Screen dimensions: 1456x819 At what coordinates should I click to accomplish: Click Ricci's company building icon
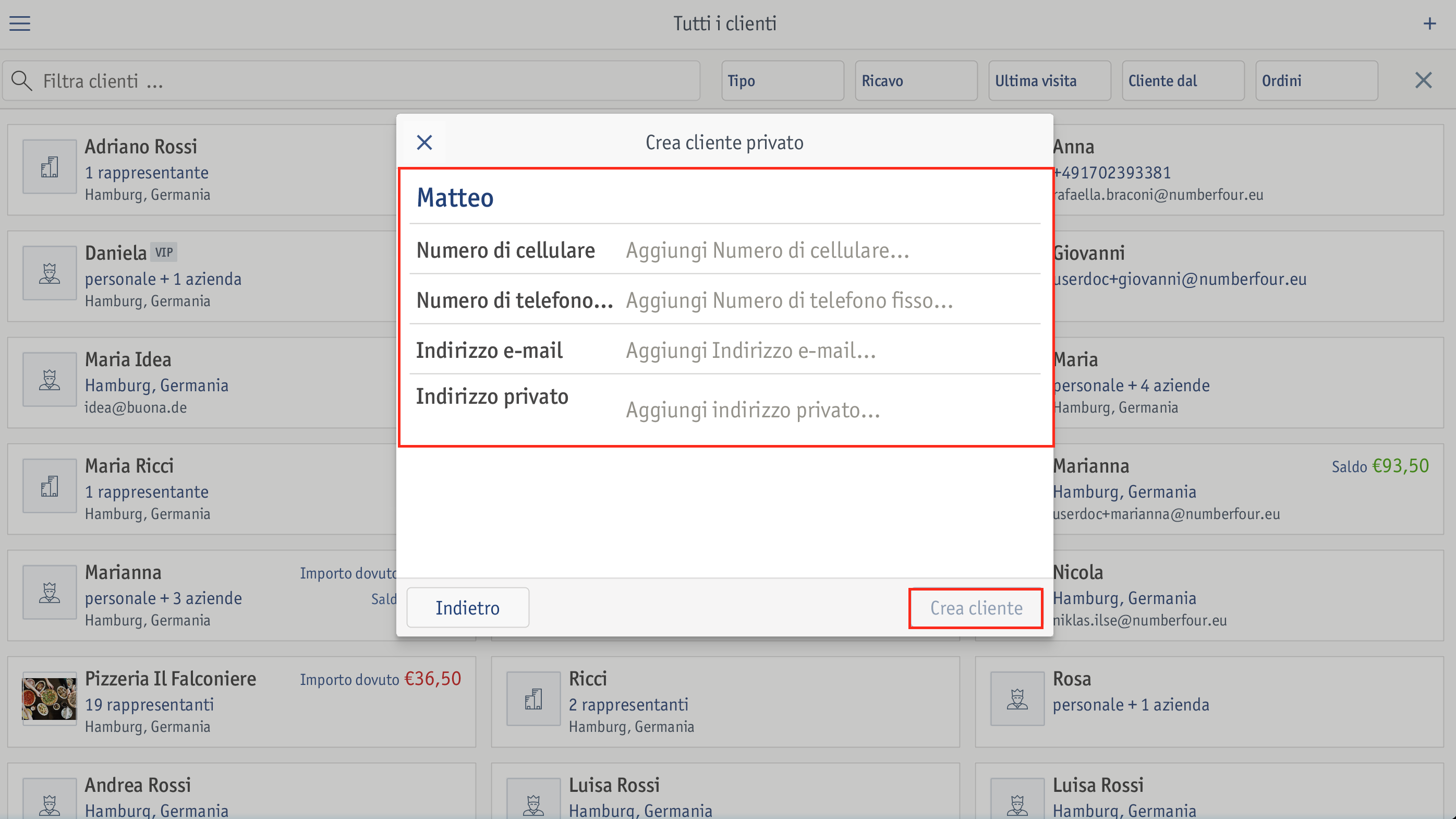click(x=533, y=698)
